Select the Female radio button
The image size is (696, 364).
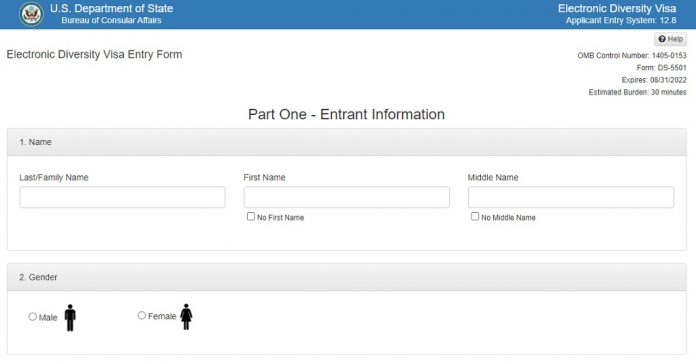tap(142, 315)
